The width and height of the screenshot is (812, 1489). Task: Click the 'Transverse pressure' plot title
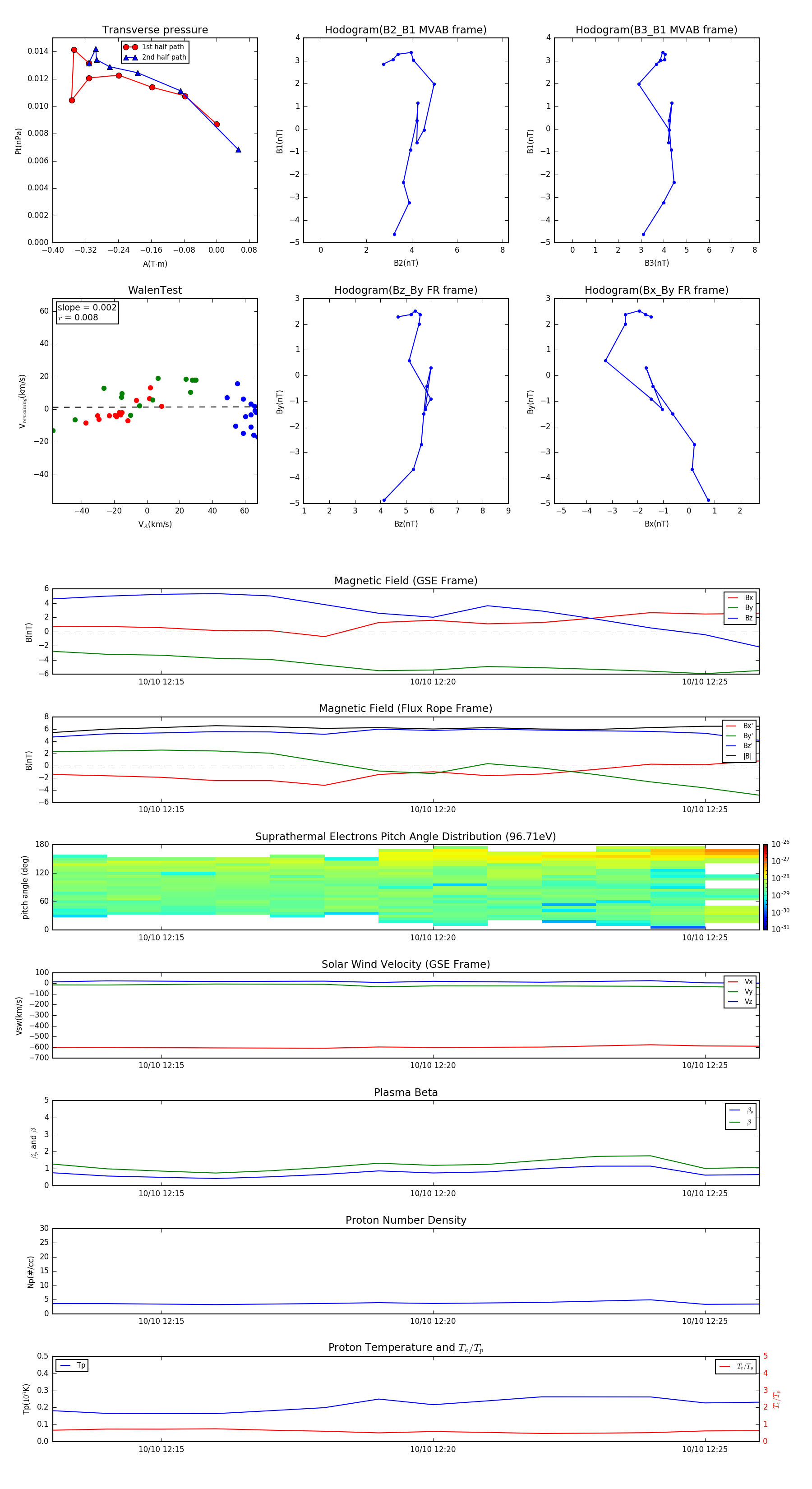click(x=155, y=30)
